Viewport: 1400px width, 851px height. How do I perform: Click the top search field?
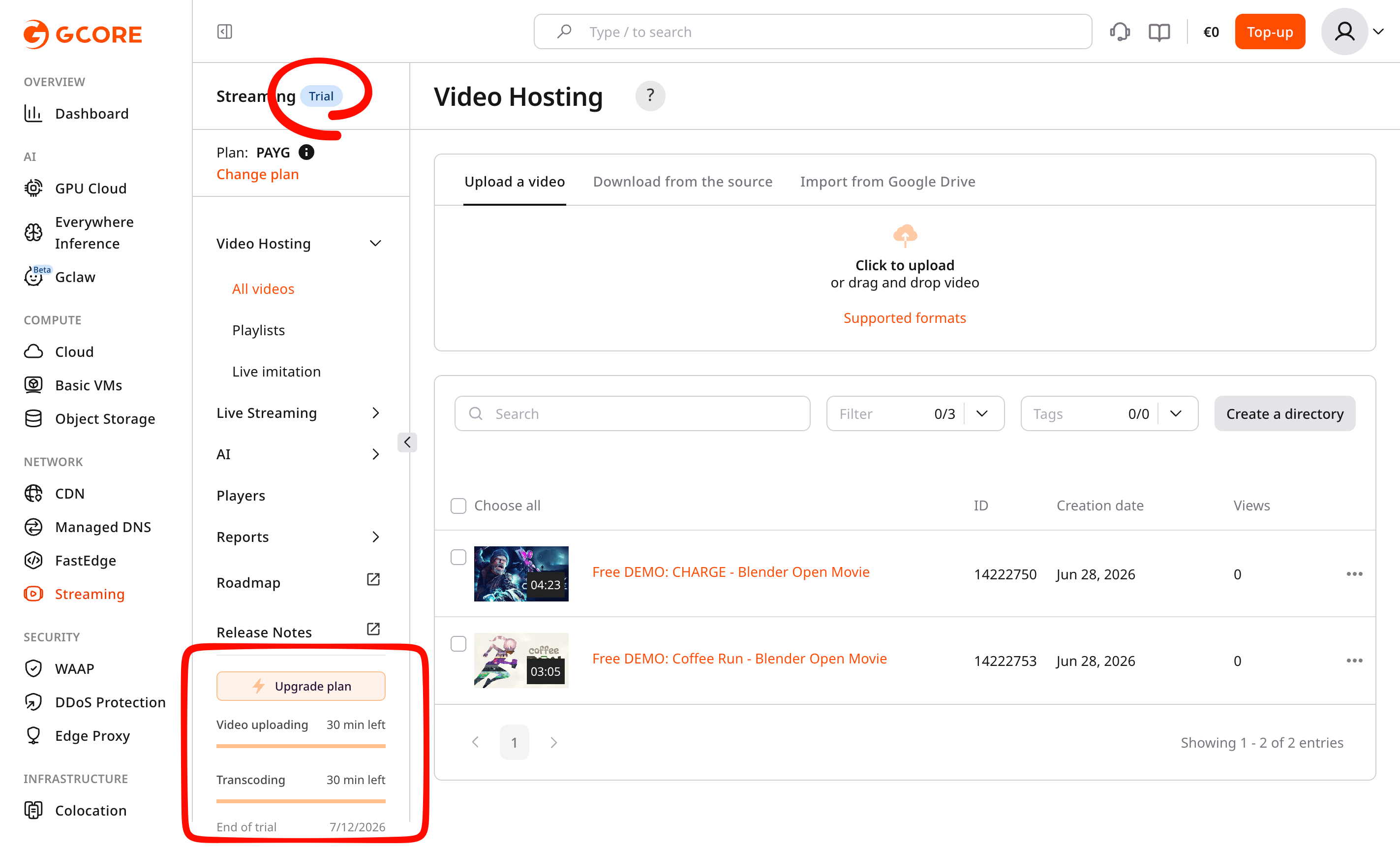(x=813, y=32)
